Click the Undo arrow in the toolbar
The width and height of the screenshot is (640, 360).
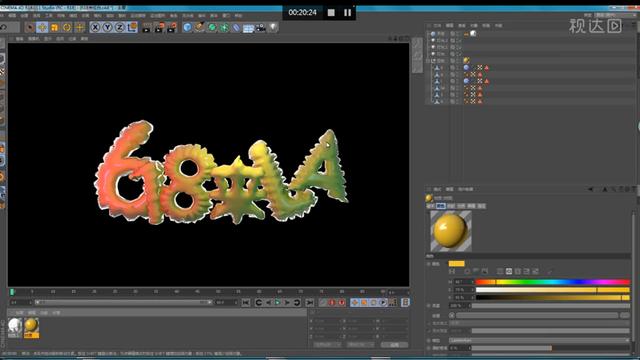(4, 27)
